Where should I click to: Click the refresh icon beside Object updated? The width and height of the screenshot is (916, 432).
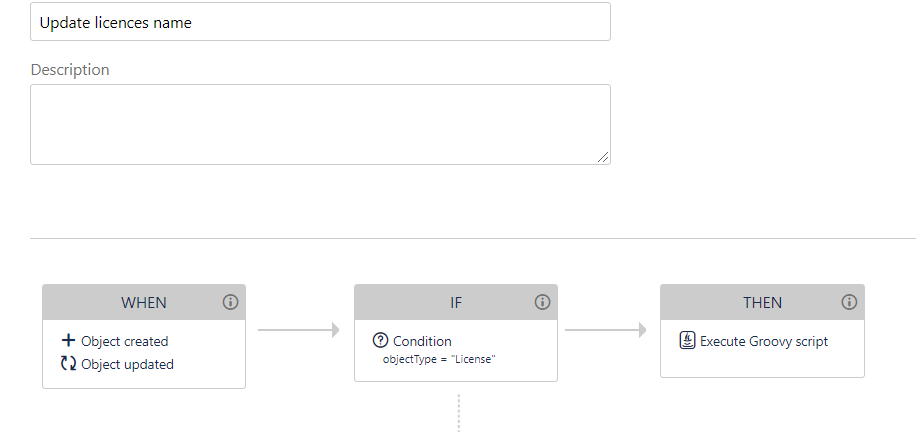69,364
